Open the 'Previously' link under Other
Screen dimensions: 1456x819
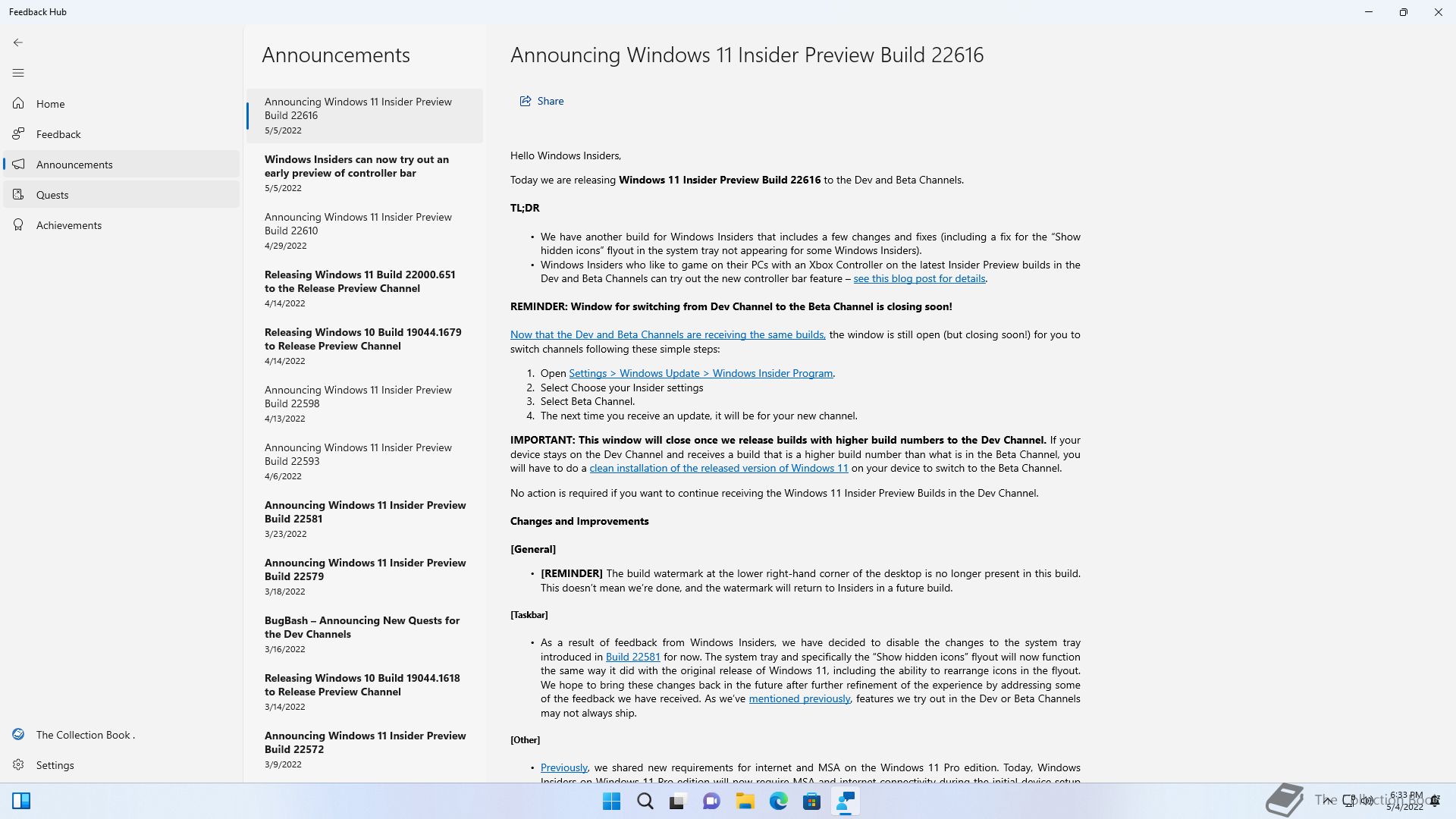pyautogui.click(x=563, y=767)
